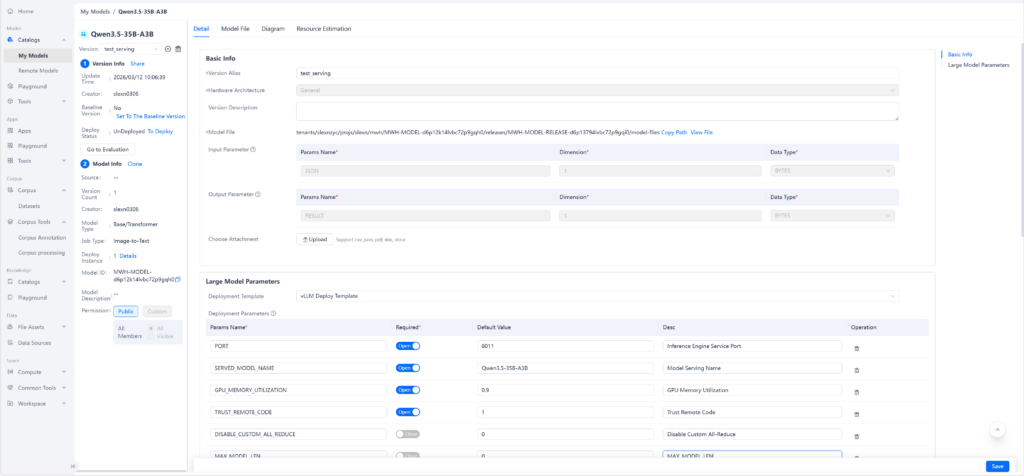Toggle Required switch for SERVED_MODEL_NAME
The width and height of the screenshot is (1024, 476).
408,368
